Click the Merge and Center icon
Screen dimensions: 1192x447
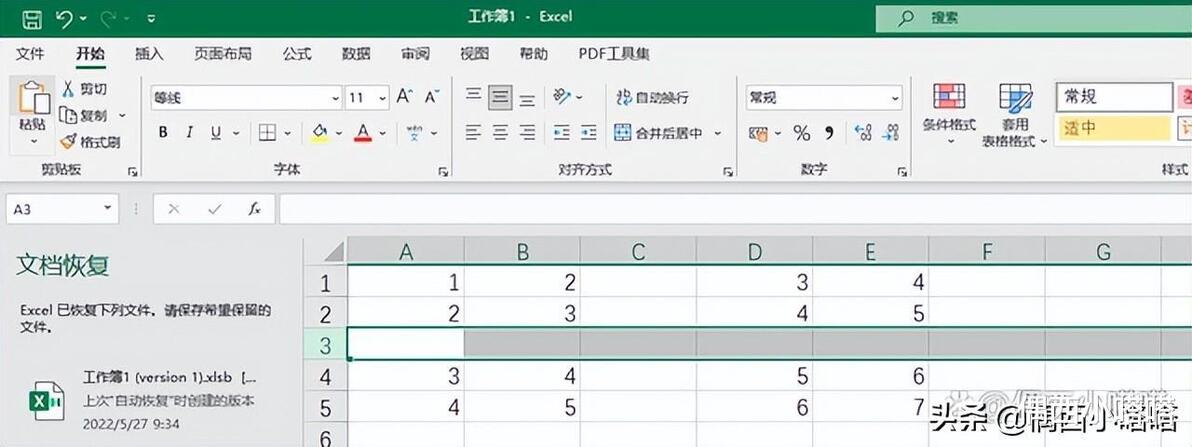[623, 133]
